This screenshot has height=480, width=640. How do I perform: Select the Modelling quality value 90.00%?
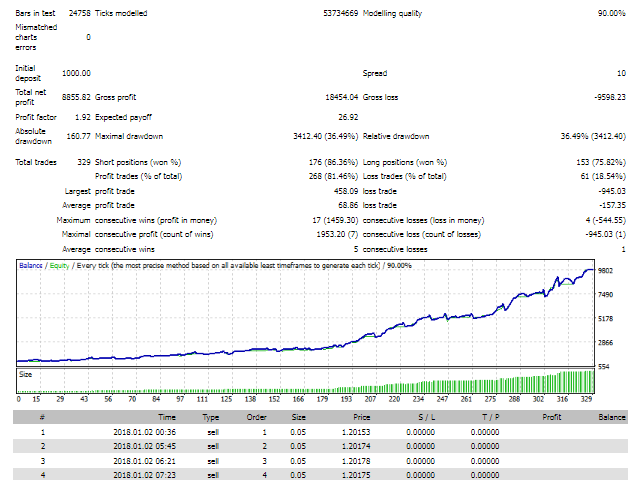[611, 13]
